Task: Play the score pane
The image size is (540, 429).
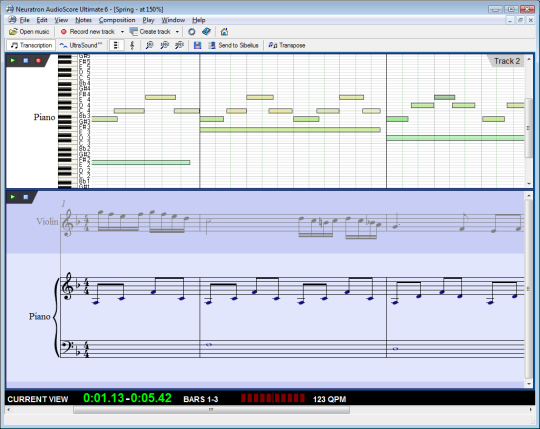Action: coord(13,197)
